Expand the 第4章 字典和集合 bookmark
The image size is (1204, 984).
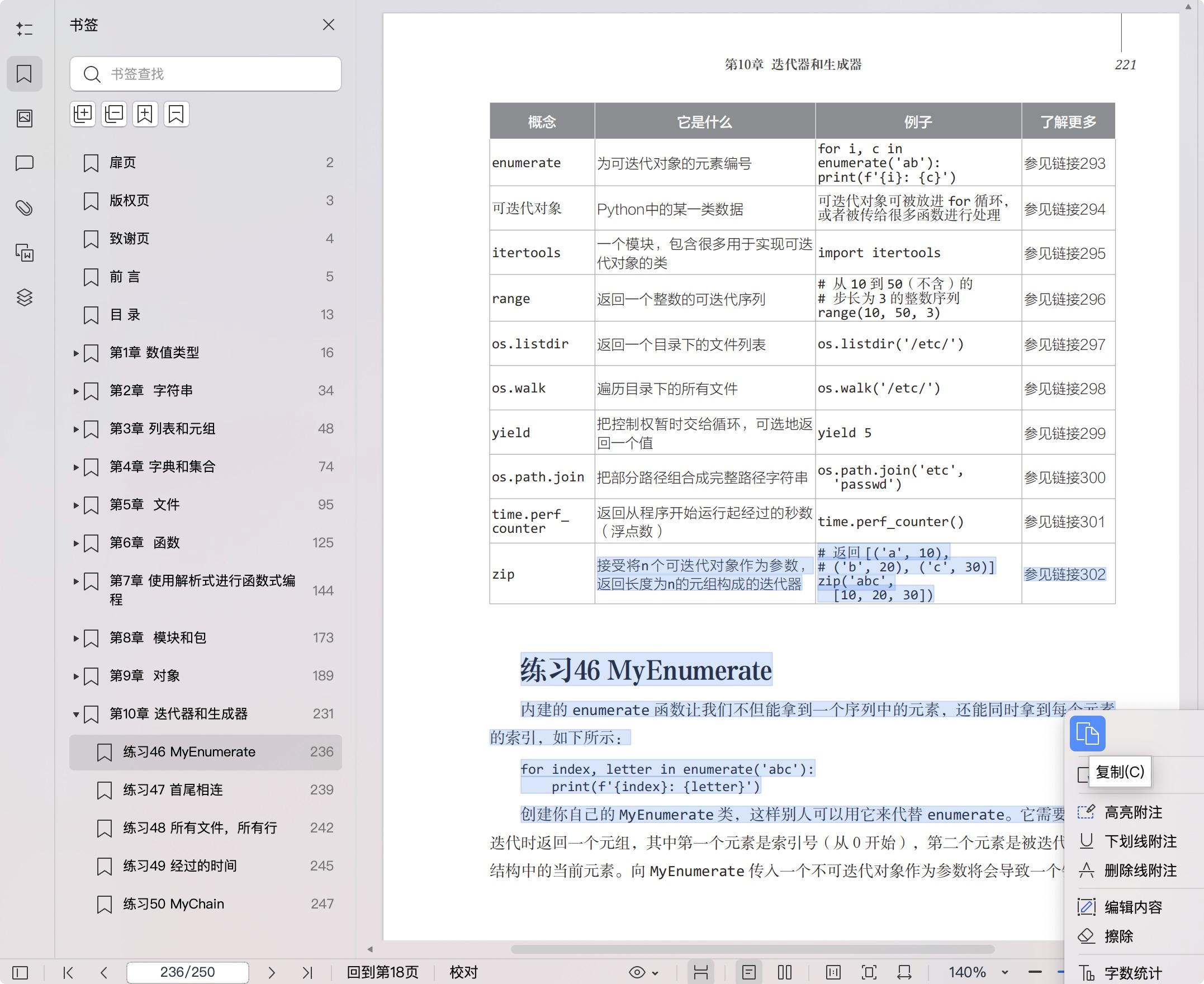[75, 467]
